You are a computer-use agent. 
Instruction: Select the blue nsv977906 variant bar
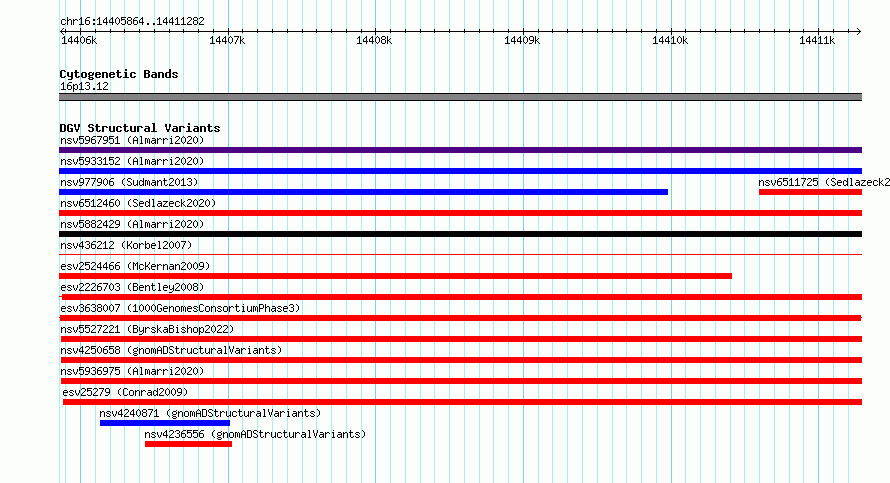(363, 192)
